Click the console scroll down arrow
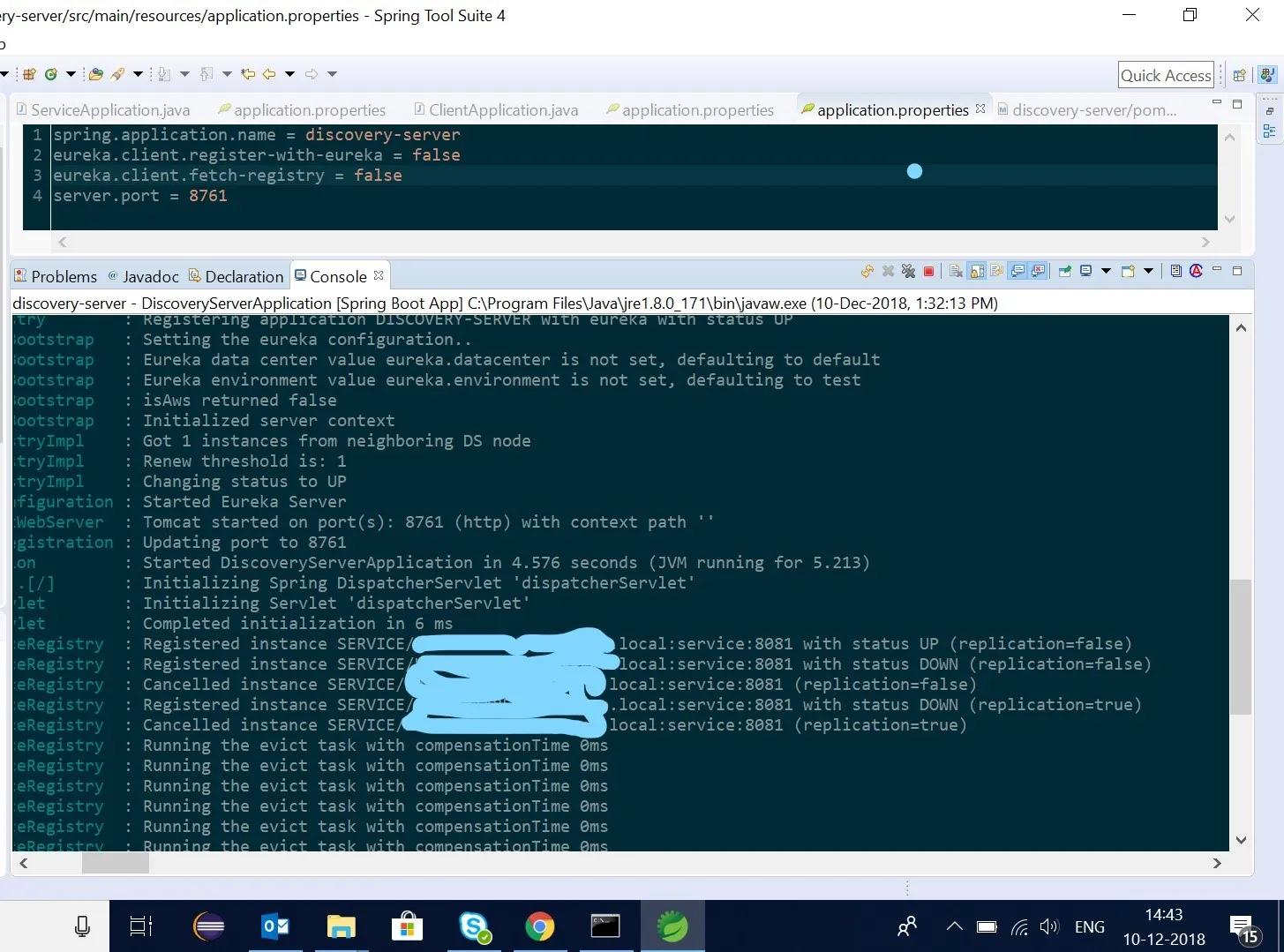This screenshot has width=1284, height=952. click(1241, 840)
